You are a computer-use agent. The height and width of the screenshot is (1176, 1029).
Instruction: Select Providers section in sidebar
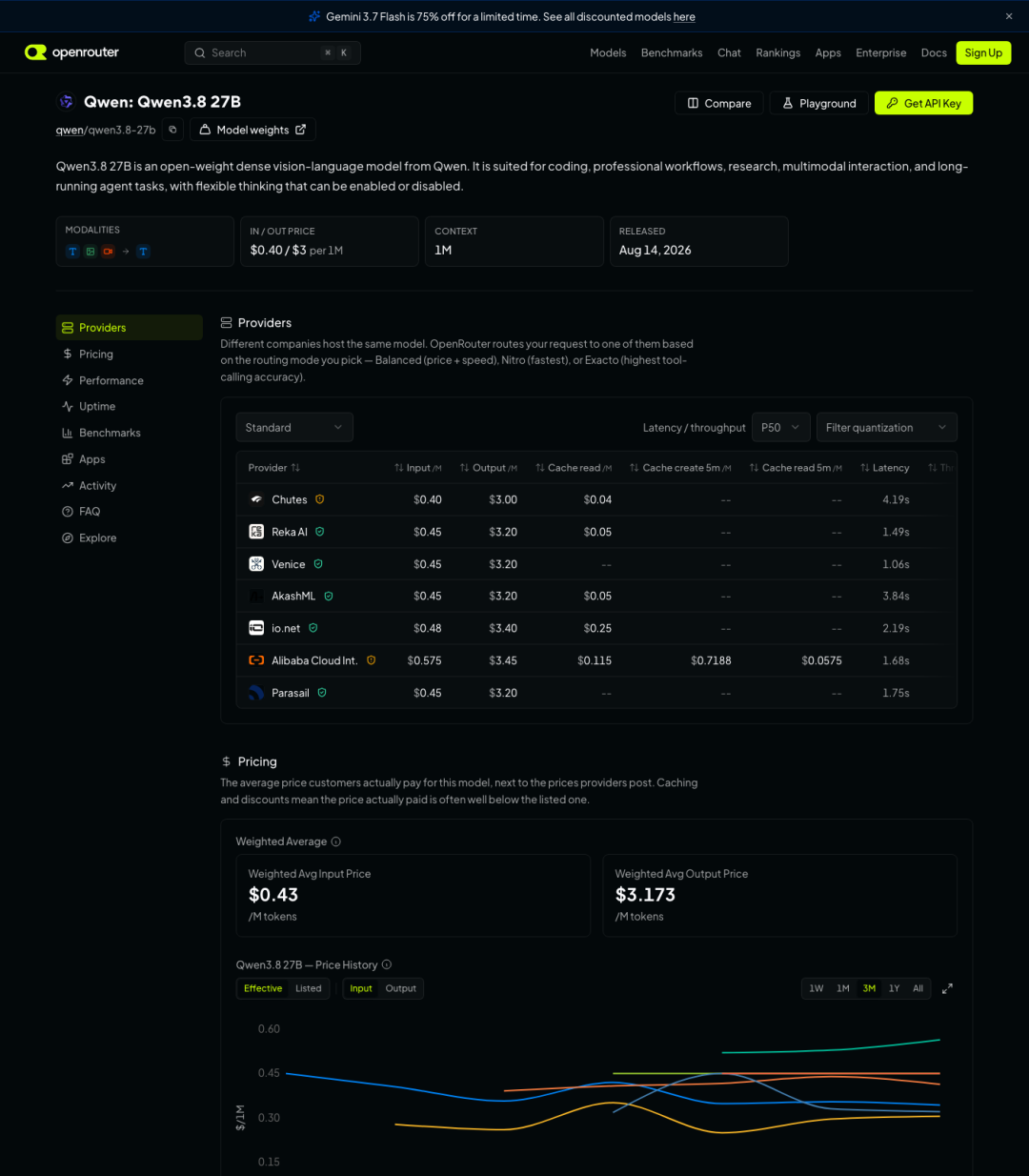pyautogui.click(x=129, y=327)
